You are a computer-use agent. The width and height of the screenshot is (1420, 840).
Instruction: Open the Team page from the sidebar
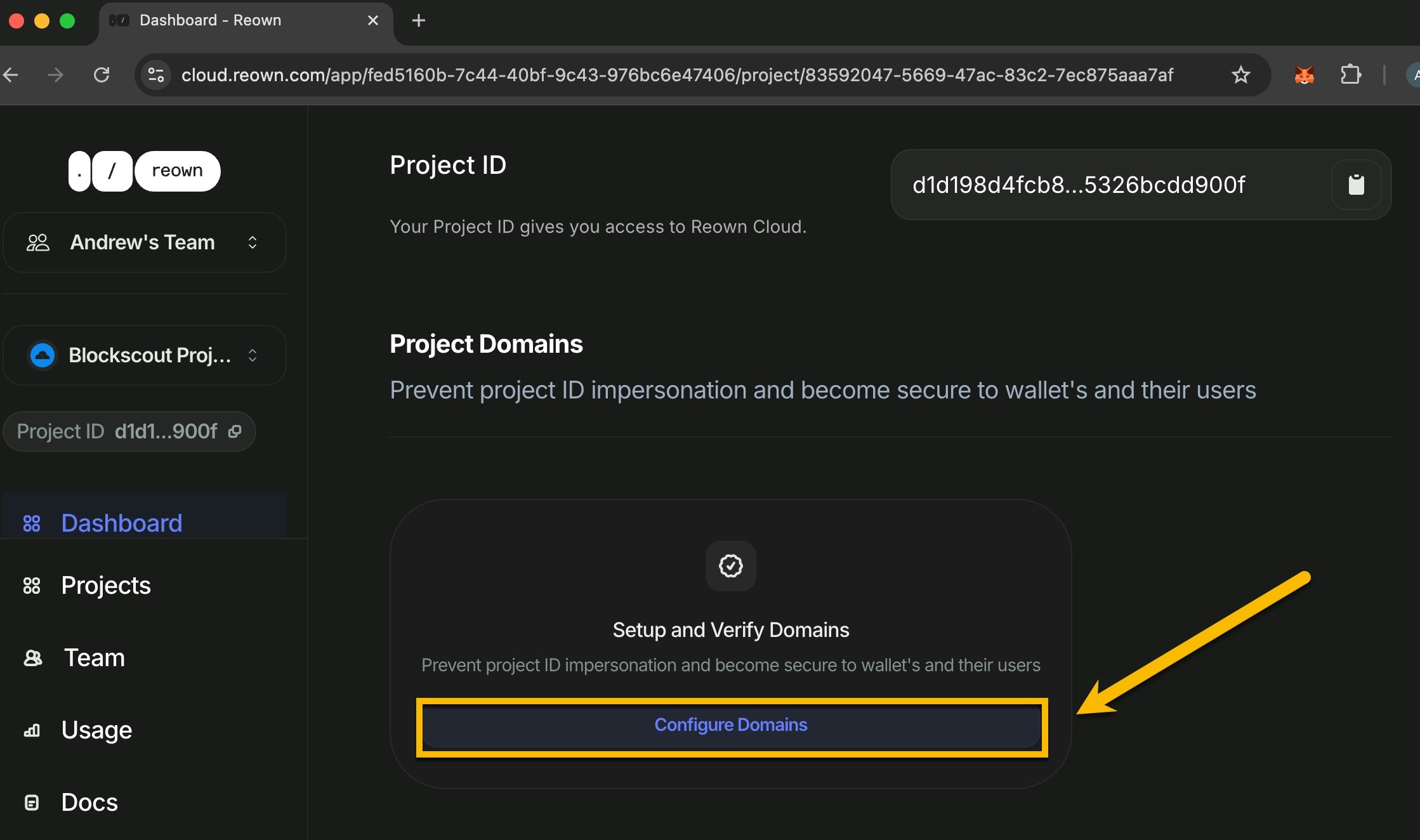pos(94,657)
